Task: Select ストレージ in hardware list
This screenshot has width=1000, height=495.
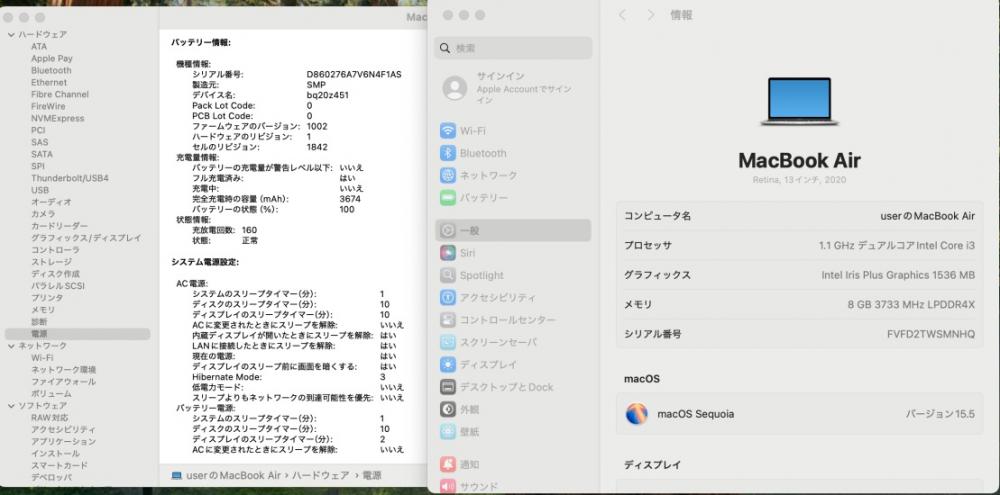Action: (51, 262)
